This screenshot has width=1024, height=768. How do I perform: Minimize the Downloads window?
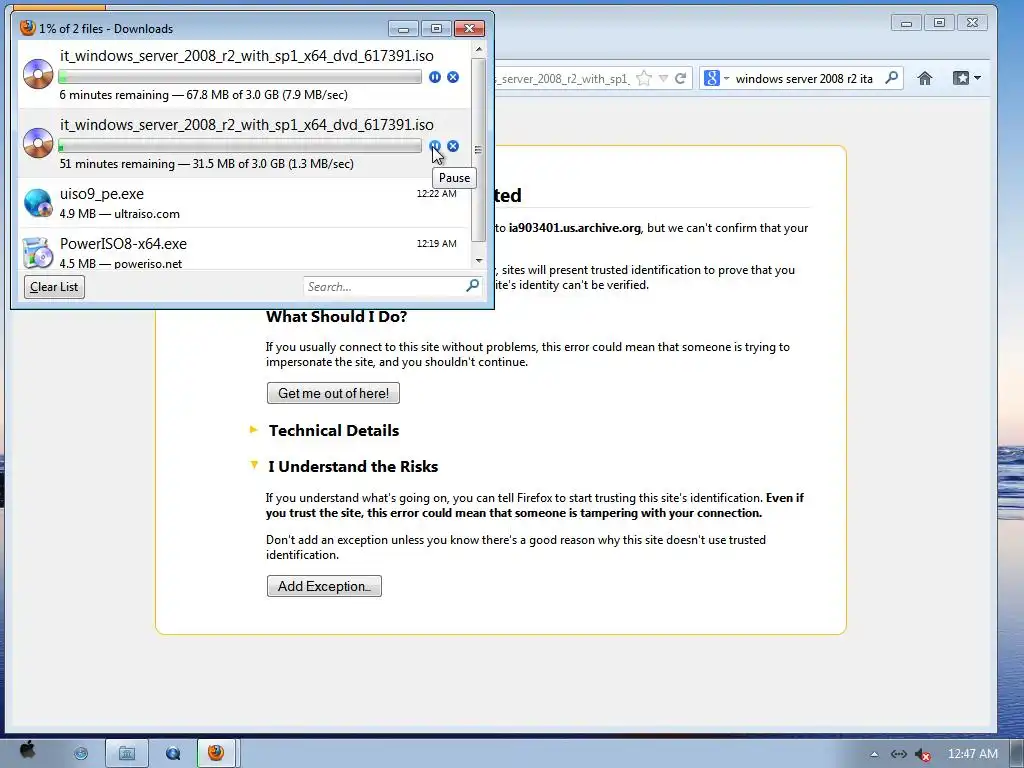(403, 29)
